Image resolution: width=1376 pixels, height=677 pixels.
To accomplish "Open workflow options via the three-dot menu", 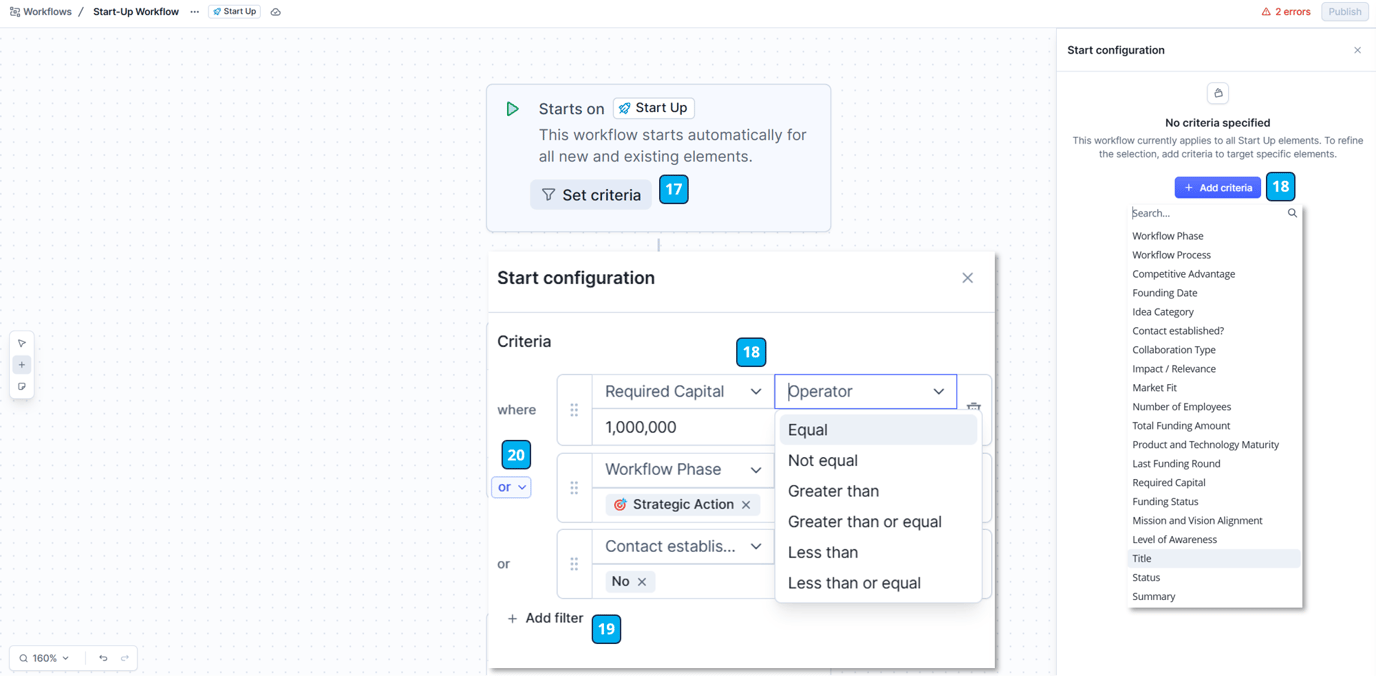I will [194, 11].
